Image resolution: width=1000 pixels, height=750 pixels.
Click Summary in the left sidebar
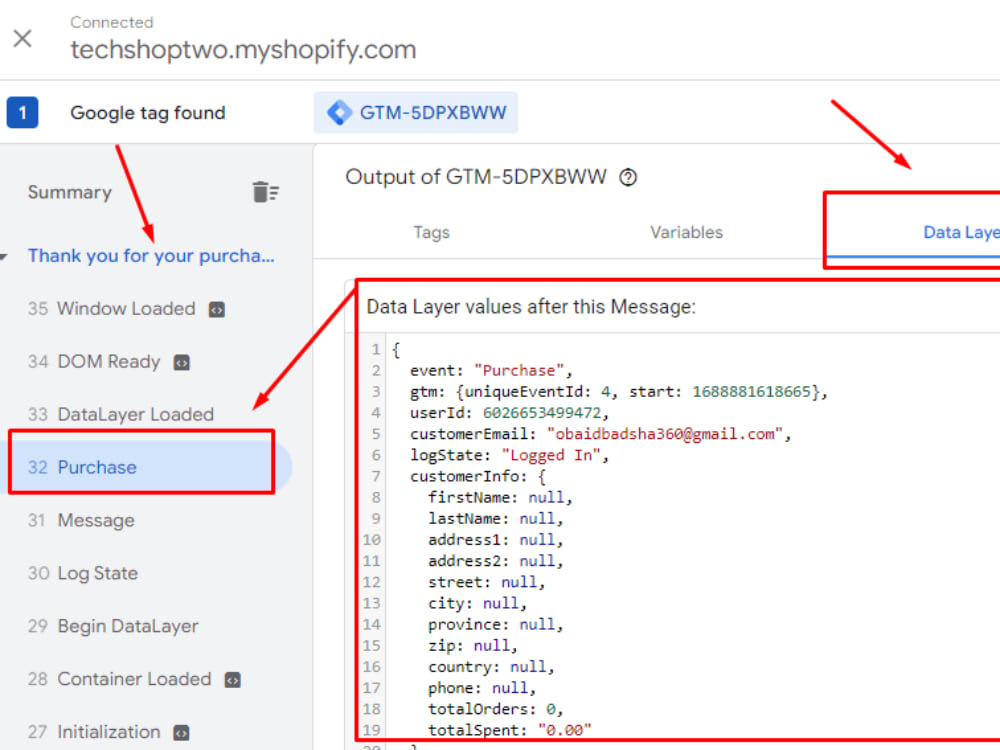pyautogui.click(x=69, y=191)
